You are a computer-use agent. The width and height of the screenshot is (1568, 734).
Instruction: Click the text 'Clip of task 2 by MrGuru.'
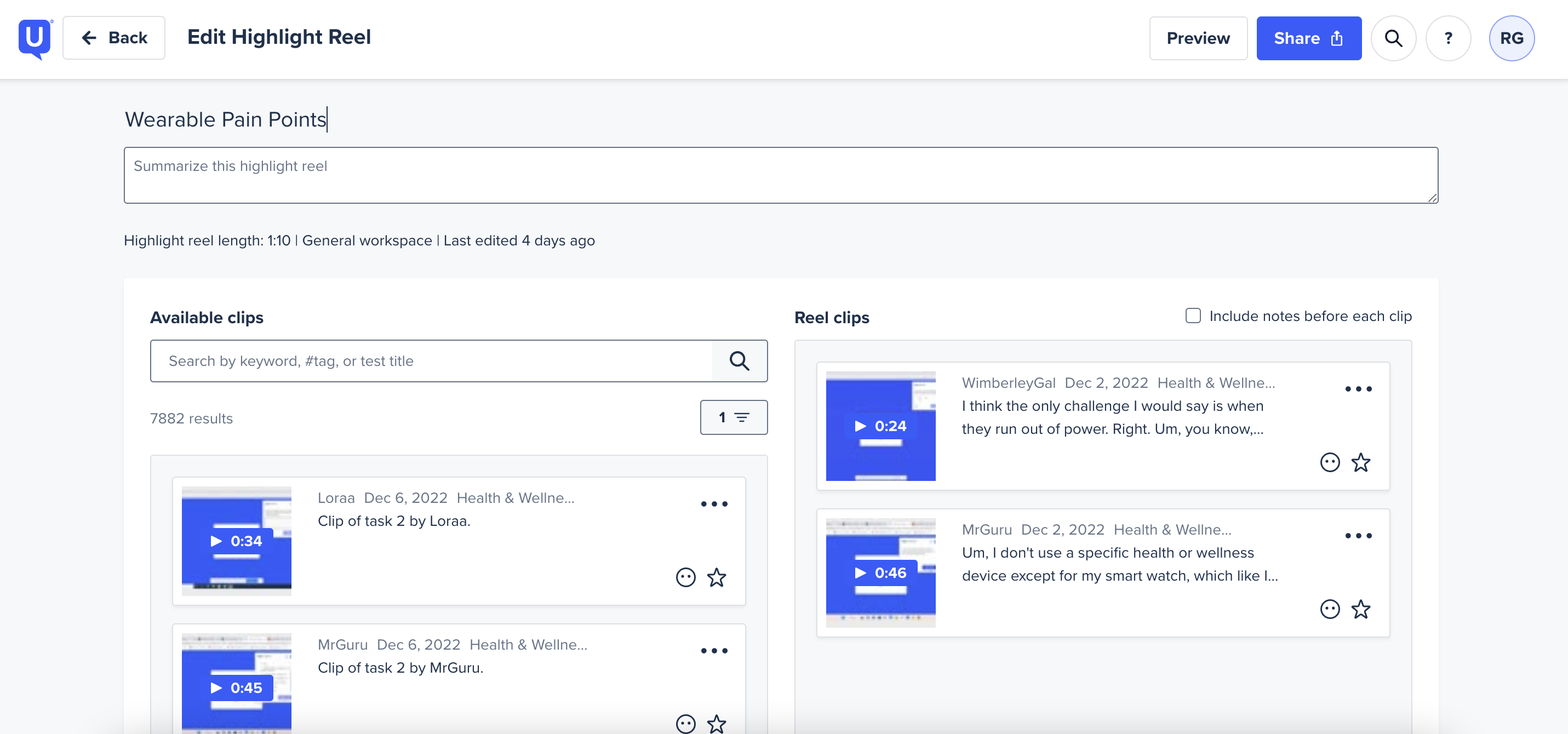400,668
